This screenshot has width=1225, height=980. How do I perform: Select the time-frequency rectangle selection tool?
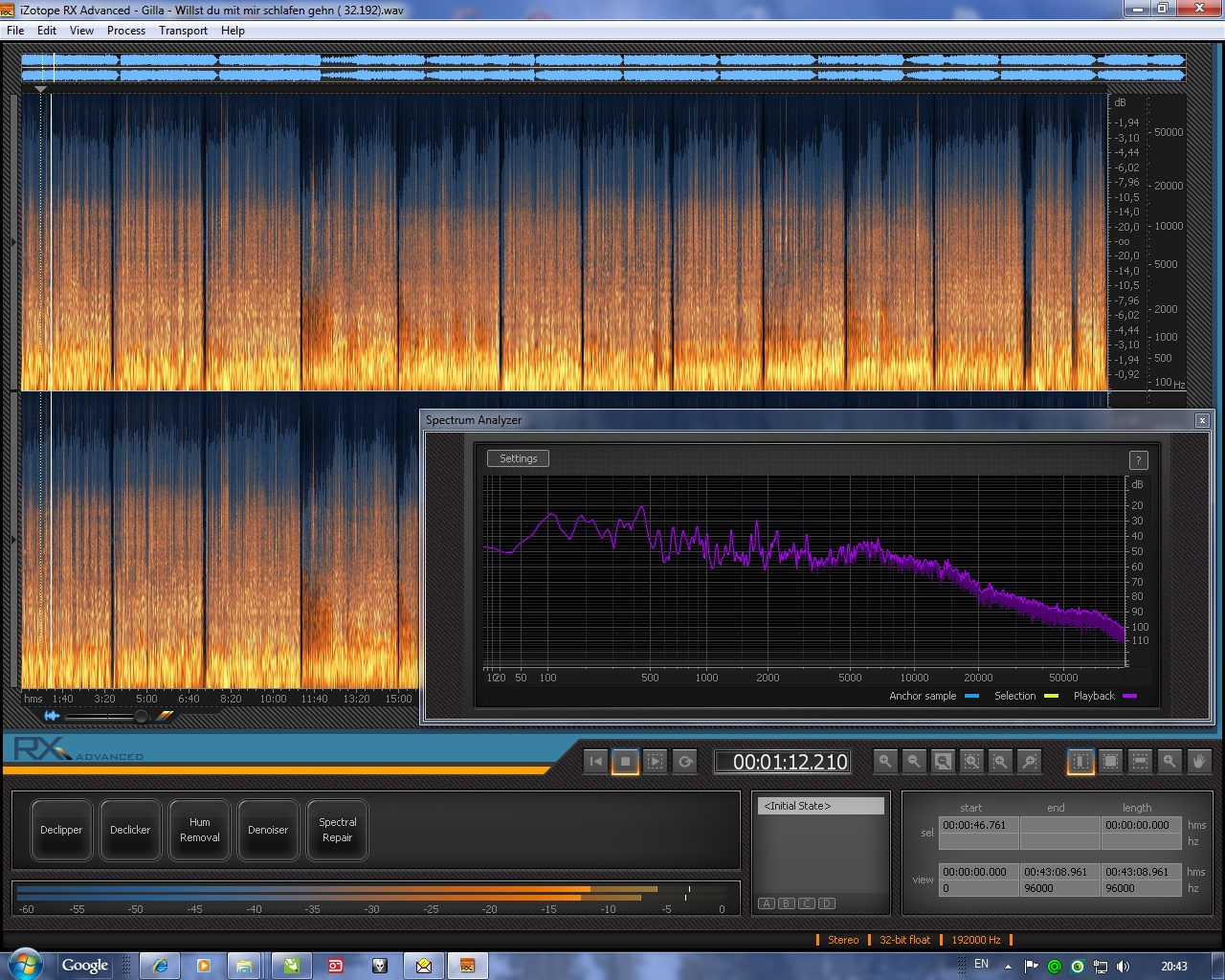pos(1110,762)
